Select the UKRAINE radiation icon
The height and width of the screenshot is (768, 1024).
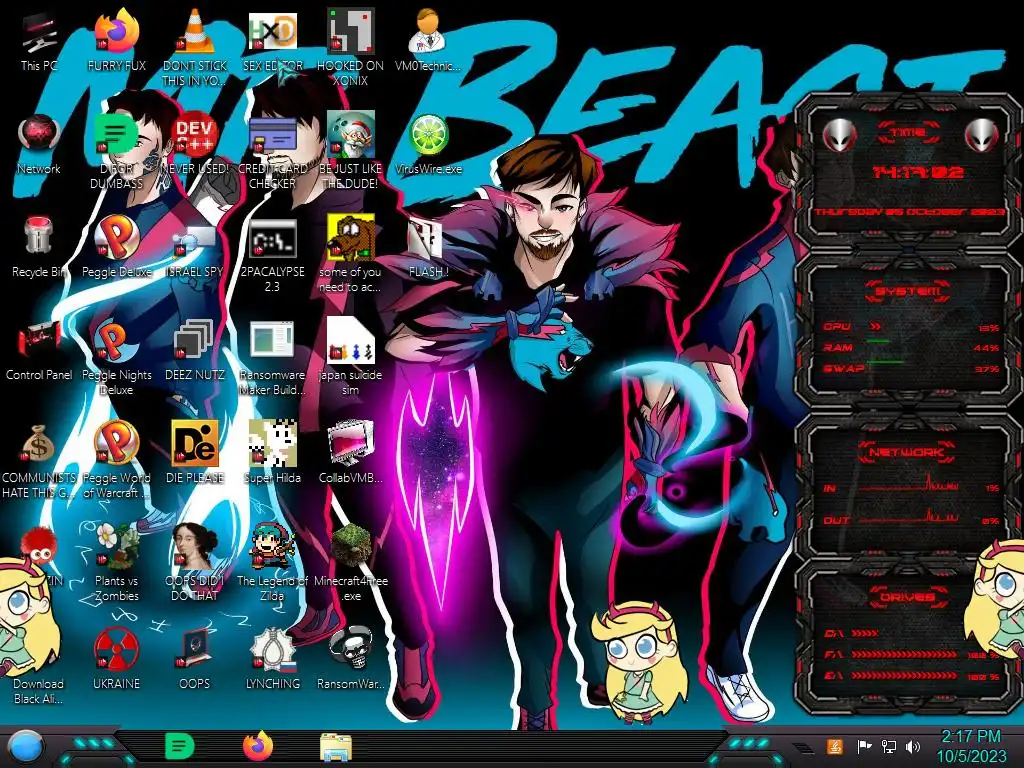coord(116,658)
